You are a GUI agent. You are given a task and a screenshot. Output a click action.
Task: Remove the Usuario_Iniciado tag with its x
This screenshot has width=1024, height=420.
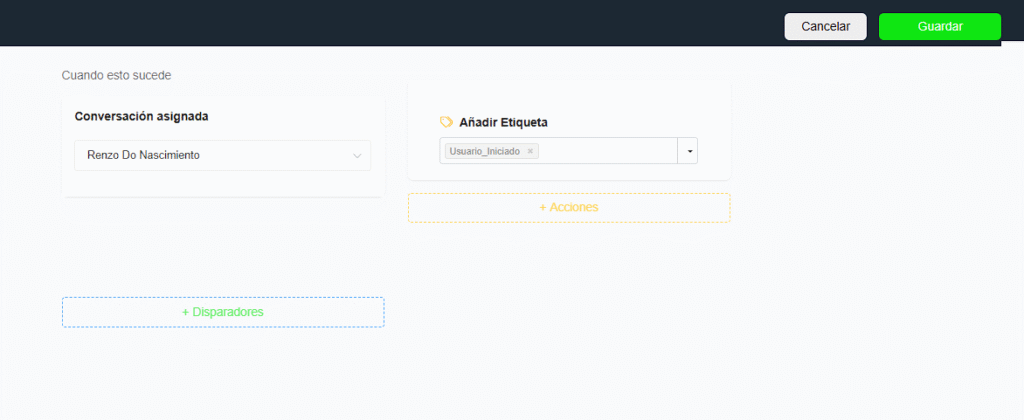point(530,151)
